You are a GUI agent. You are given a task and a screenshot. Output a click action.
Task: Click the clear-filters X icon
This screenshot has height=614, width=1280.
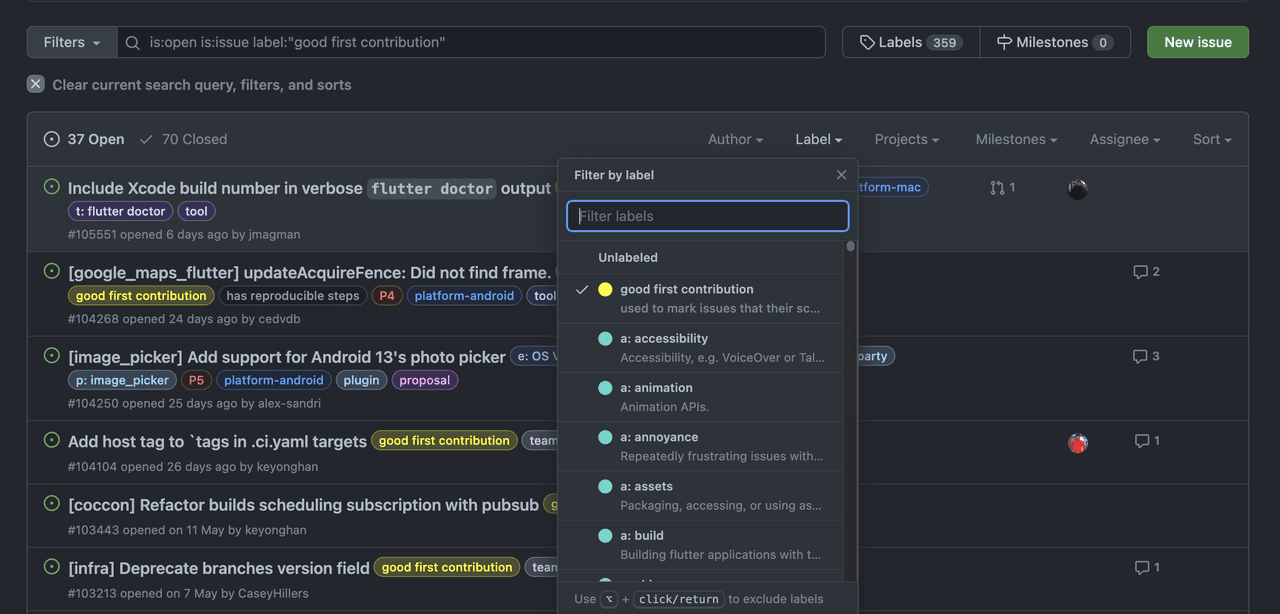point(36,84)
